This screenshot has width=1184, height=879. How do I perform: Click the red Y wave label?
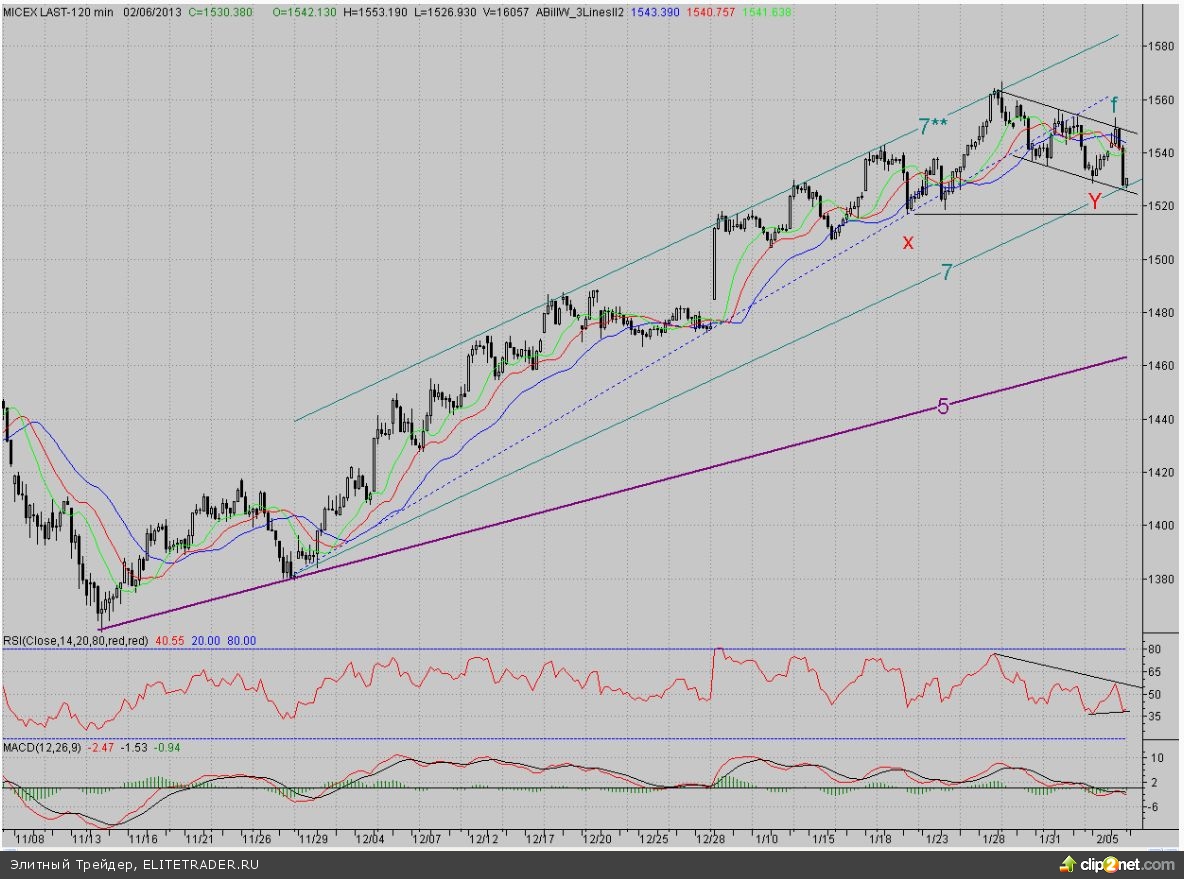1095,202
